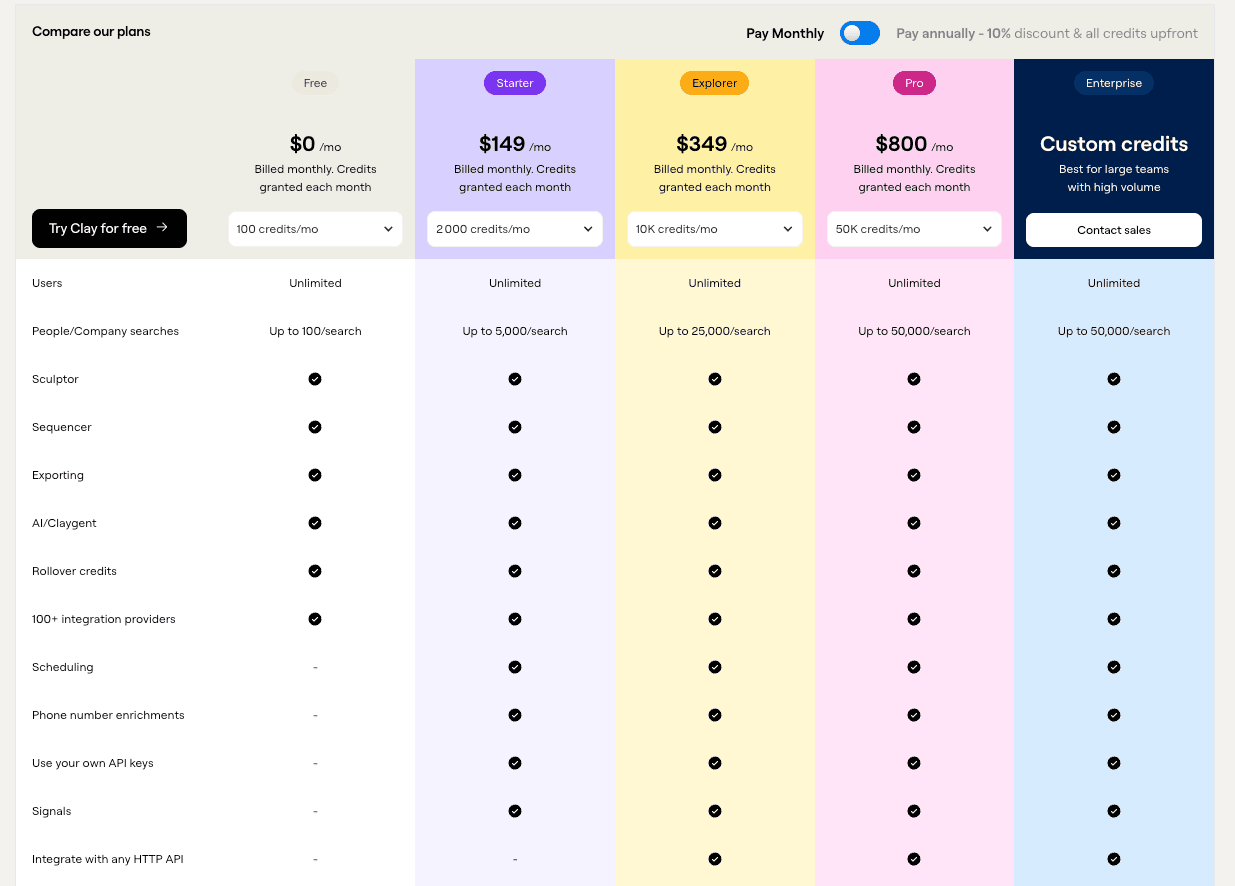Open the 2000 credits/mo dropdown under Starter
Image resolution: width=1235 pixels, height=886 pixels.
pos(515,229)
